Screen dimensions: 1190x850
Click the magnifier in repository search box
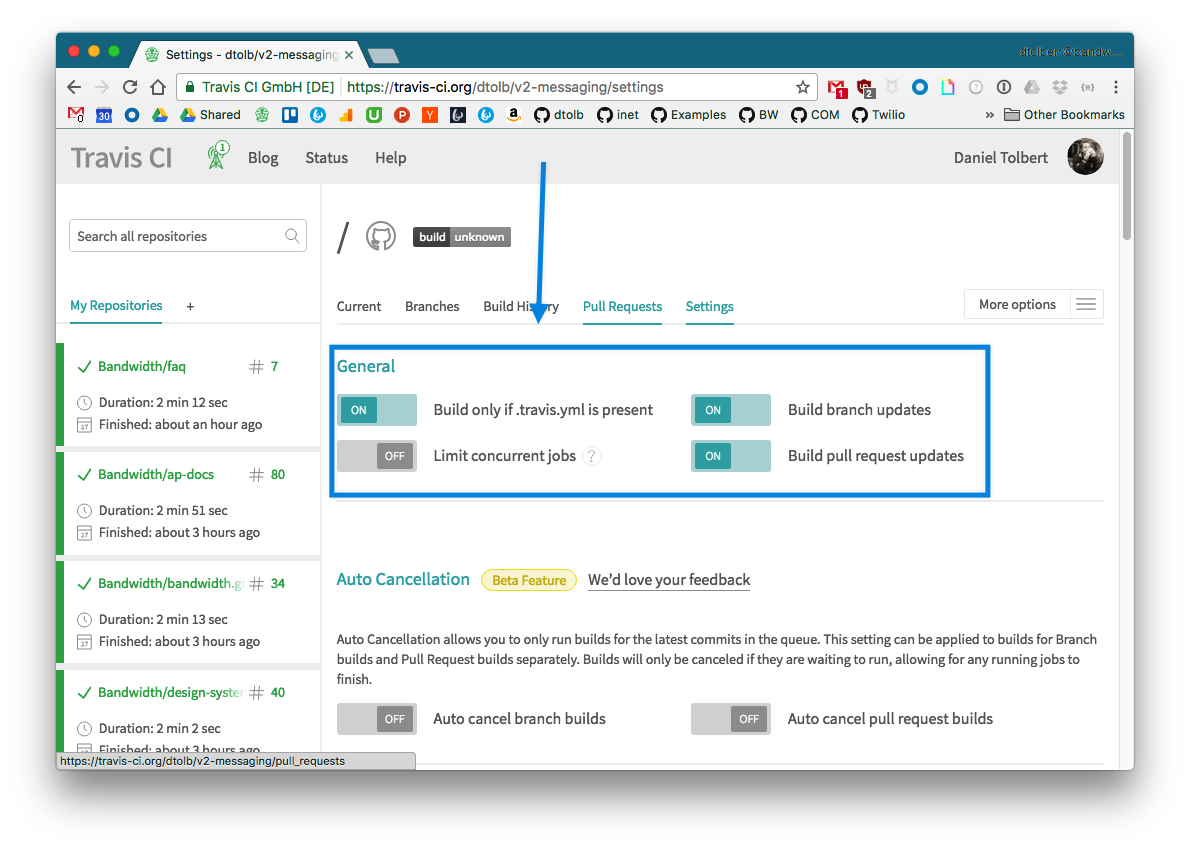(292, 236)
